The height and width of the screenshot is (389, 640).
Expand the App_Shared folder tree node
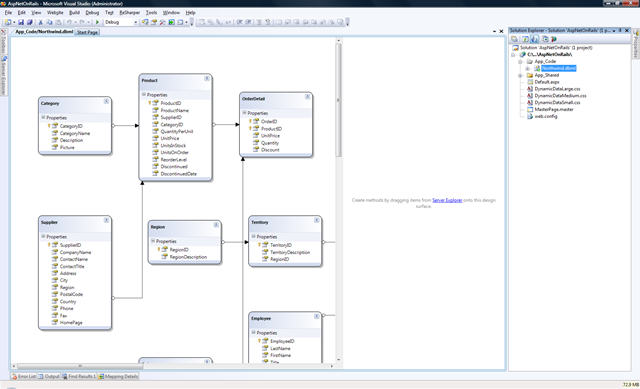[x=520, y=76]
